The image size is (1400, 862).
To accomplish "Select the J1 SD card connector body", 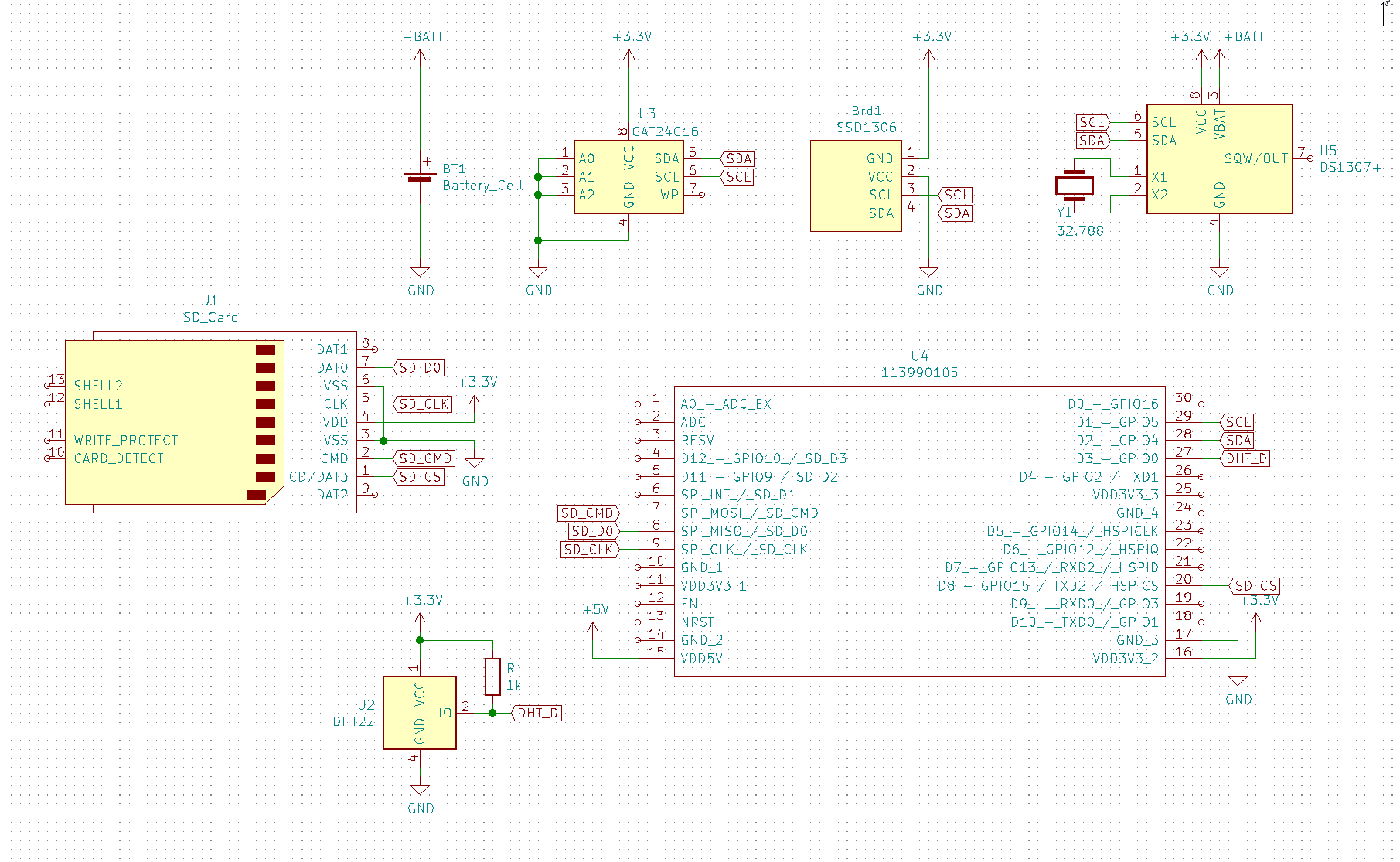I will click(210, 422).
